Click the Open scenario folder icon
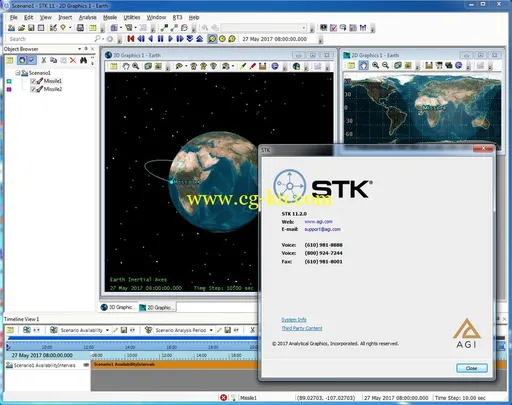 (x=21, y=28)
